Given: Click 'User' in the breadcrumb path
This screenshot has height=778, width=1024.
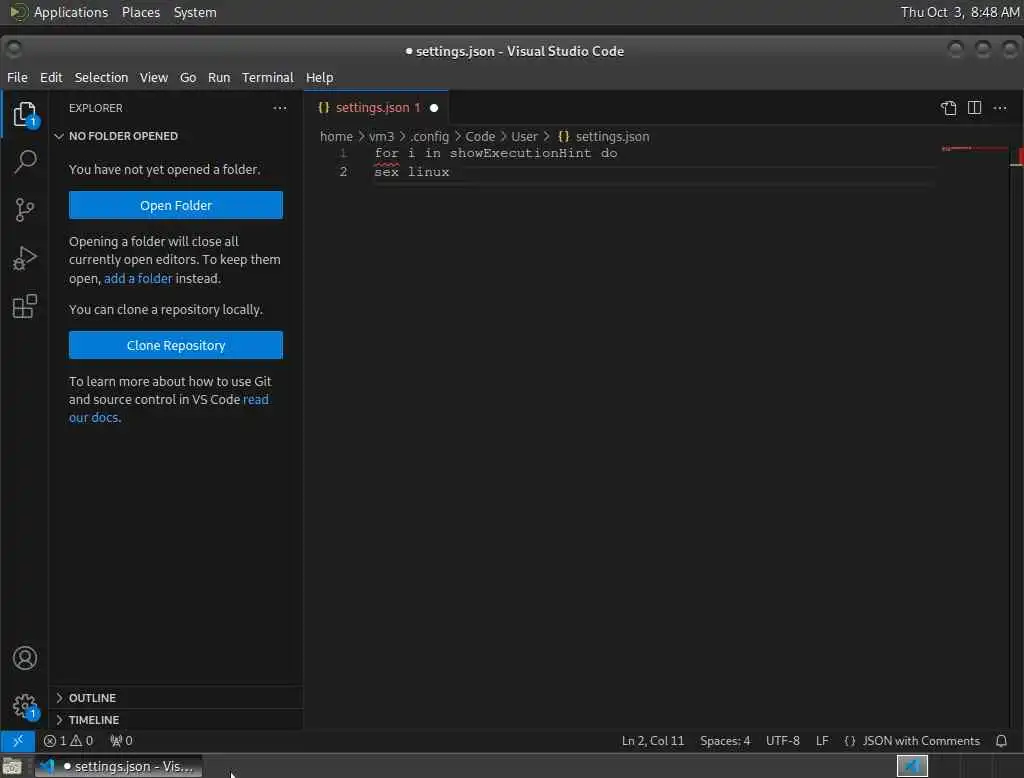Looking at the screenshot, I should tap(524, 136).
